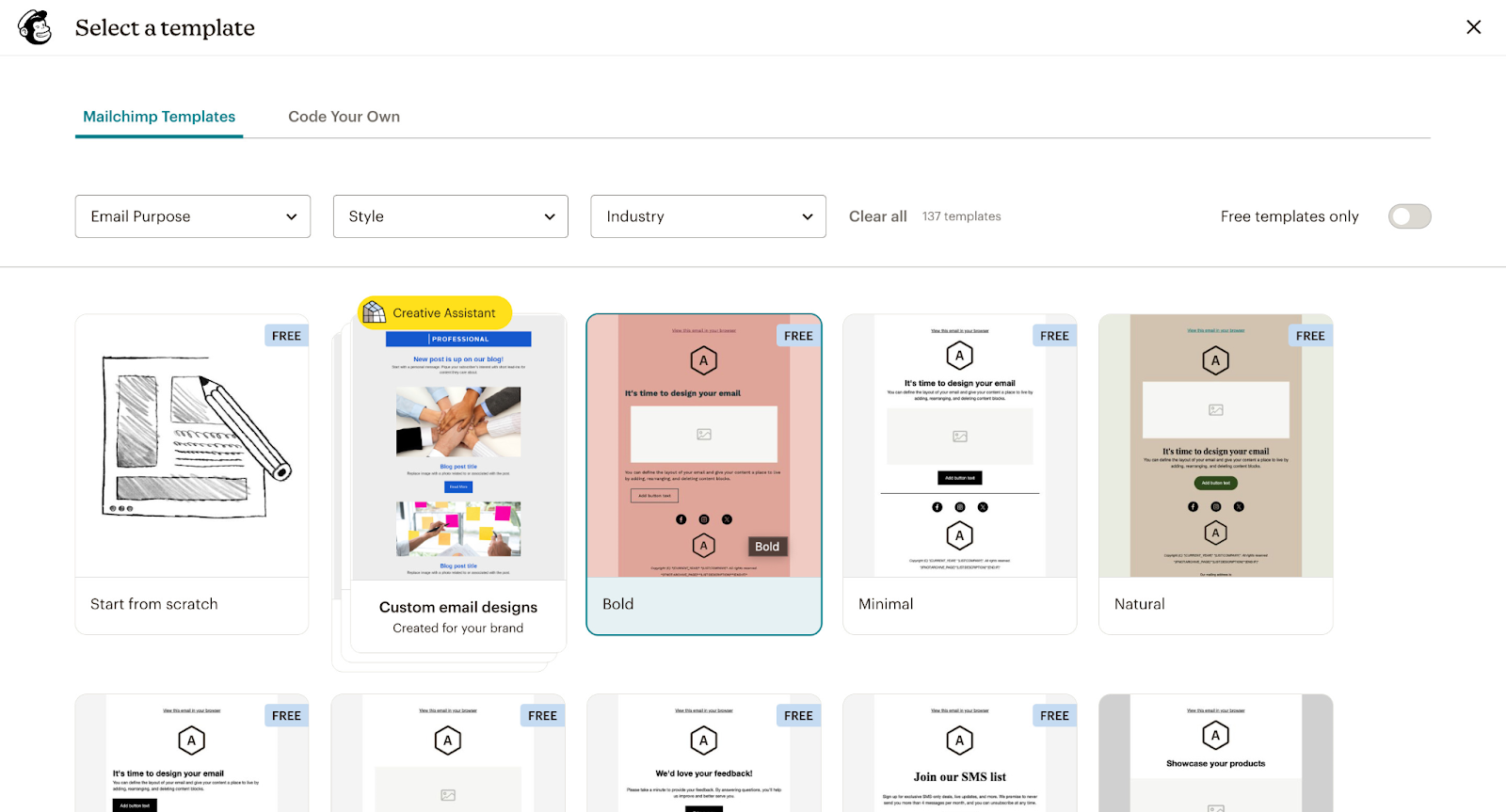The image size is (1506, 812).
Task: Click hexagon logo icon atop Minimal preview
Action: point(960,355)
